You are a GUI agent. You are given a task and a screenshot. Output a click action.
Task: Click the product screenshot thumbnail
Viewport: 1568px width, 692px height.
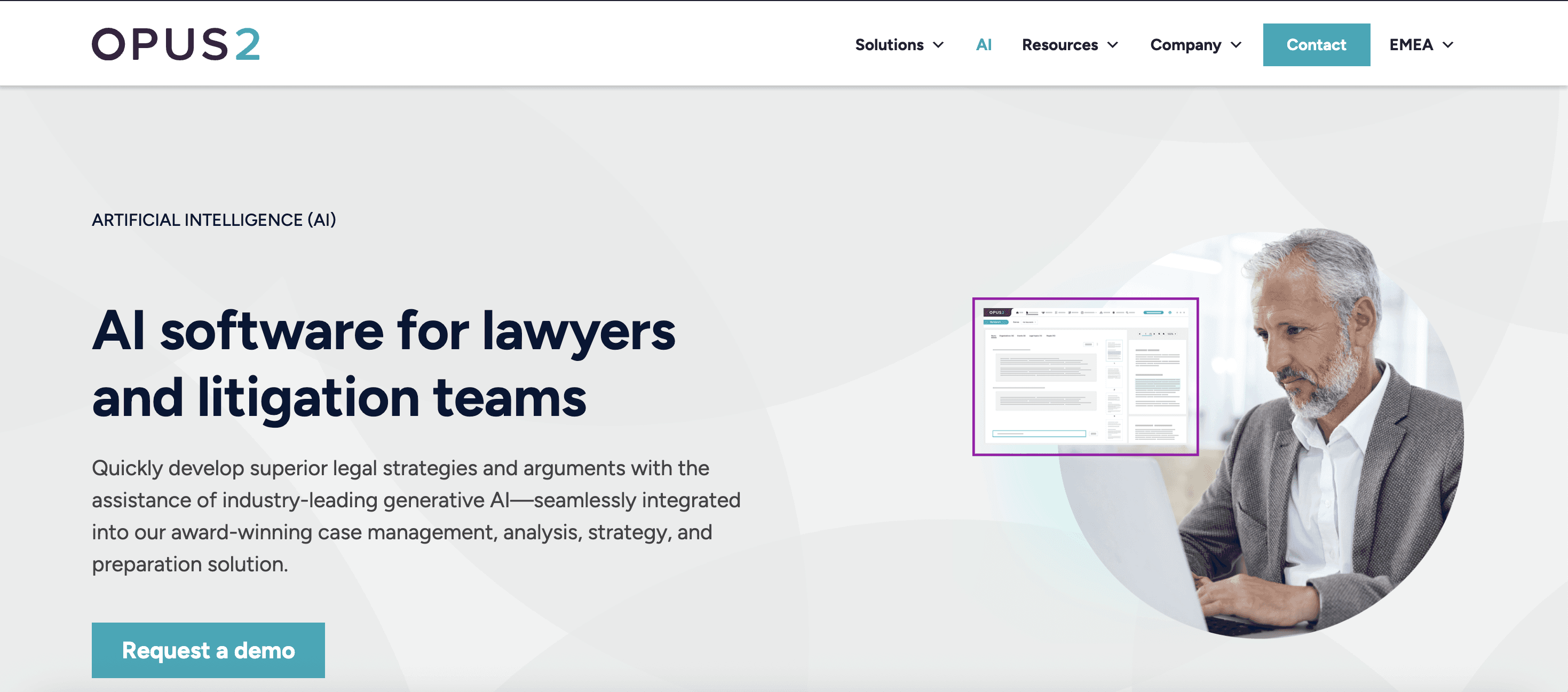[1086, 376]
